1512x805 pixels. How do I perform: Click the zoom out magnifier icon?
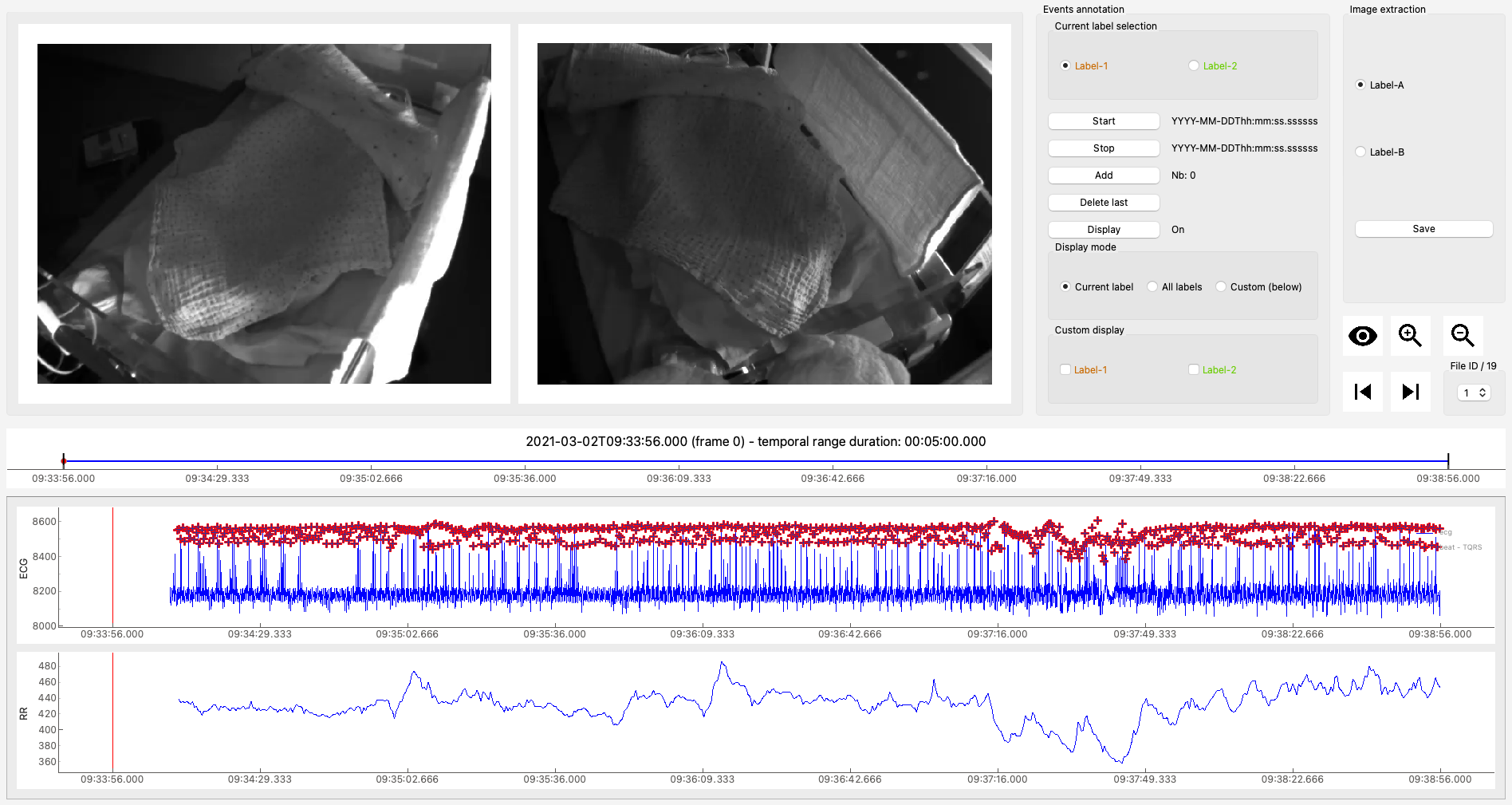(x=1463, y=336)
